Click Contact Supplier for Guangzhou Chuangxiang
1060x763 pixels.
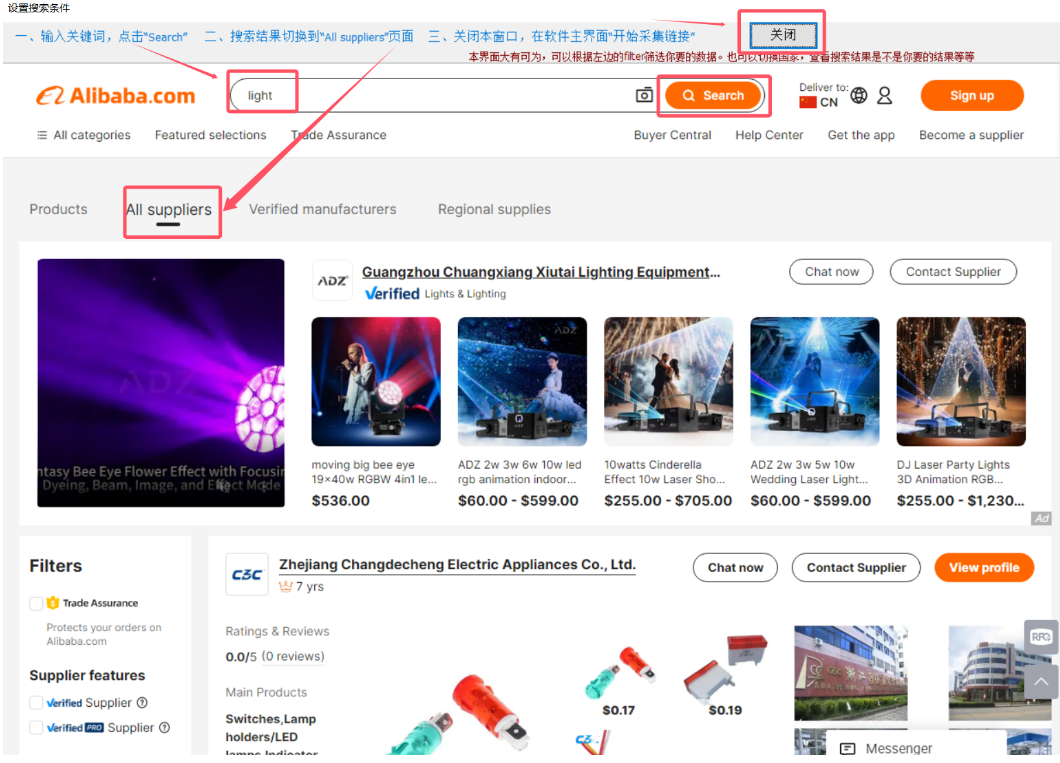953,272
